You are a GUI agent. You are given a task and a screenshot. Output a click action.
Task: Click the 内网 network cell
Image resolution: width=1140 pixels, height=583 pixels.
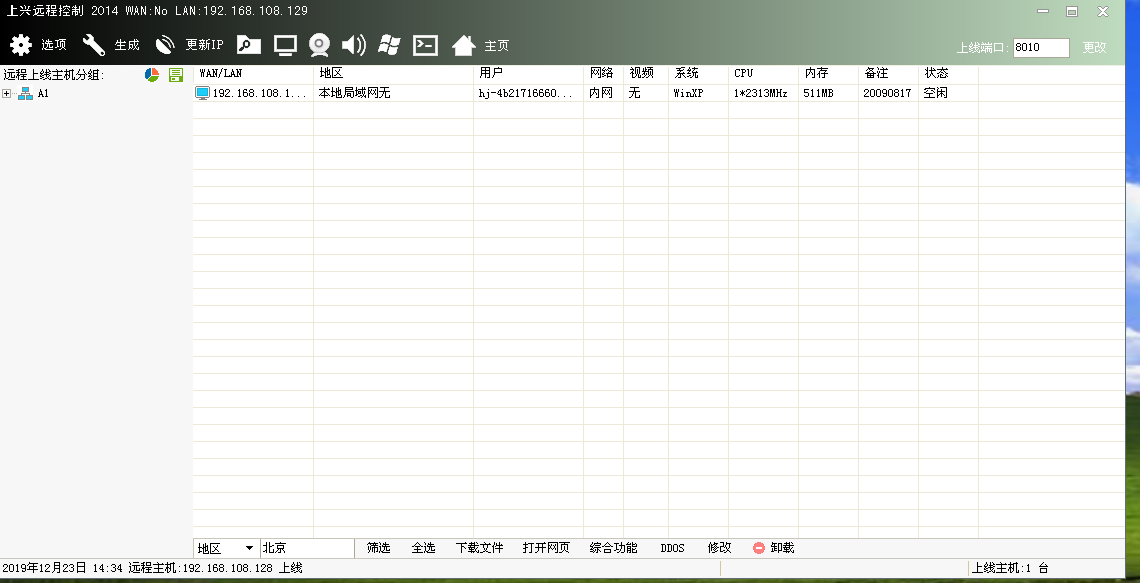601,93
